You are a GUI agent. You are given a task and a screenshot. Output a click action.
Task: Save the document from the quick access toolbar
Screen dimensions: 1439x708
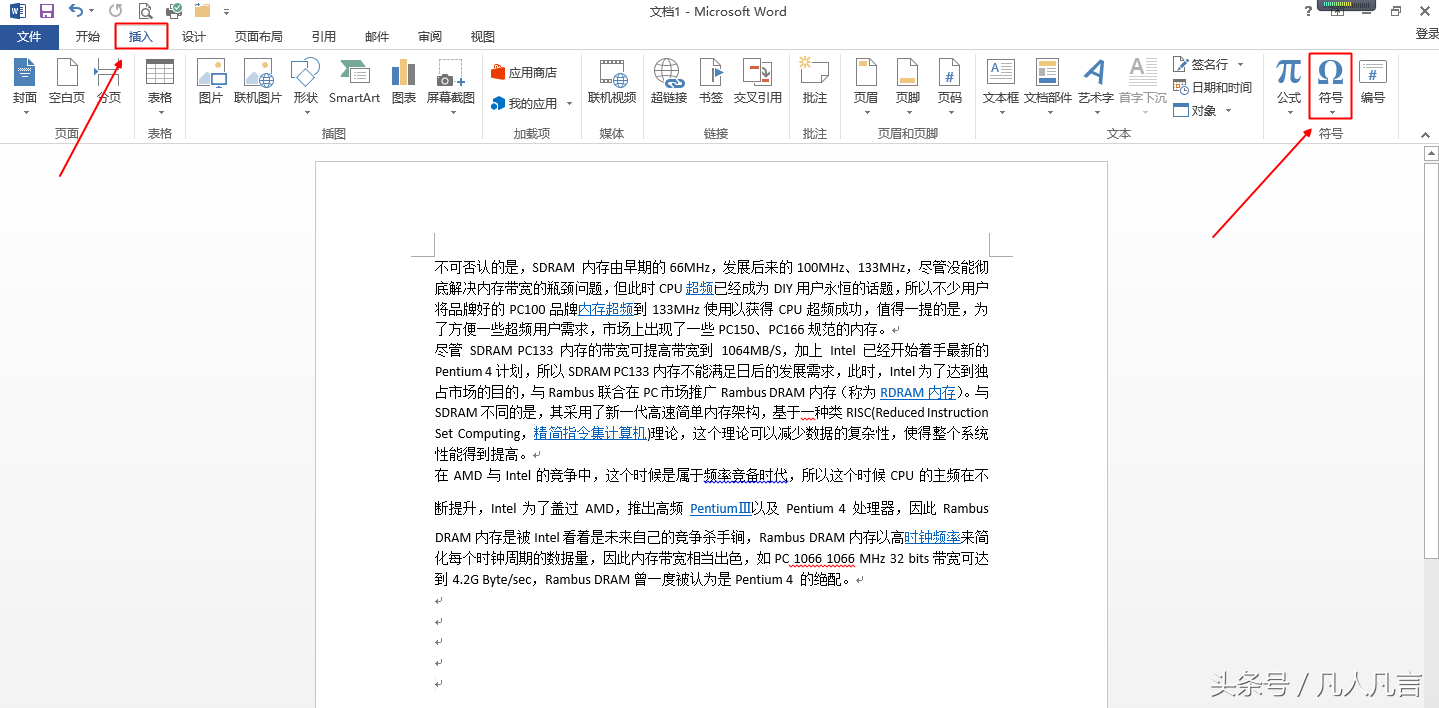pyautogui.click(x=46, y=11)
